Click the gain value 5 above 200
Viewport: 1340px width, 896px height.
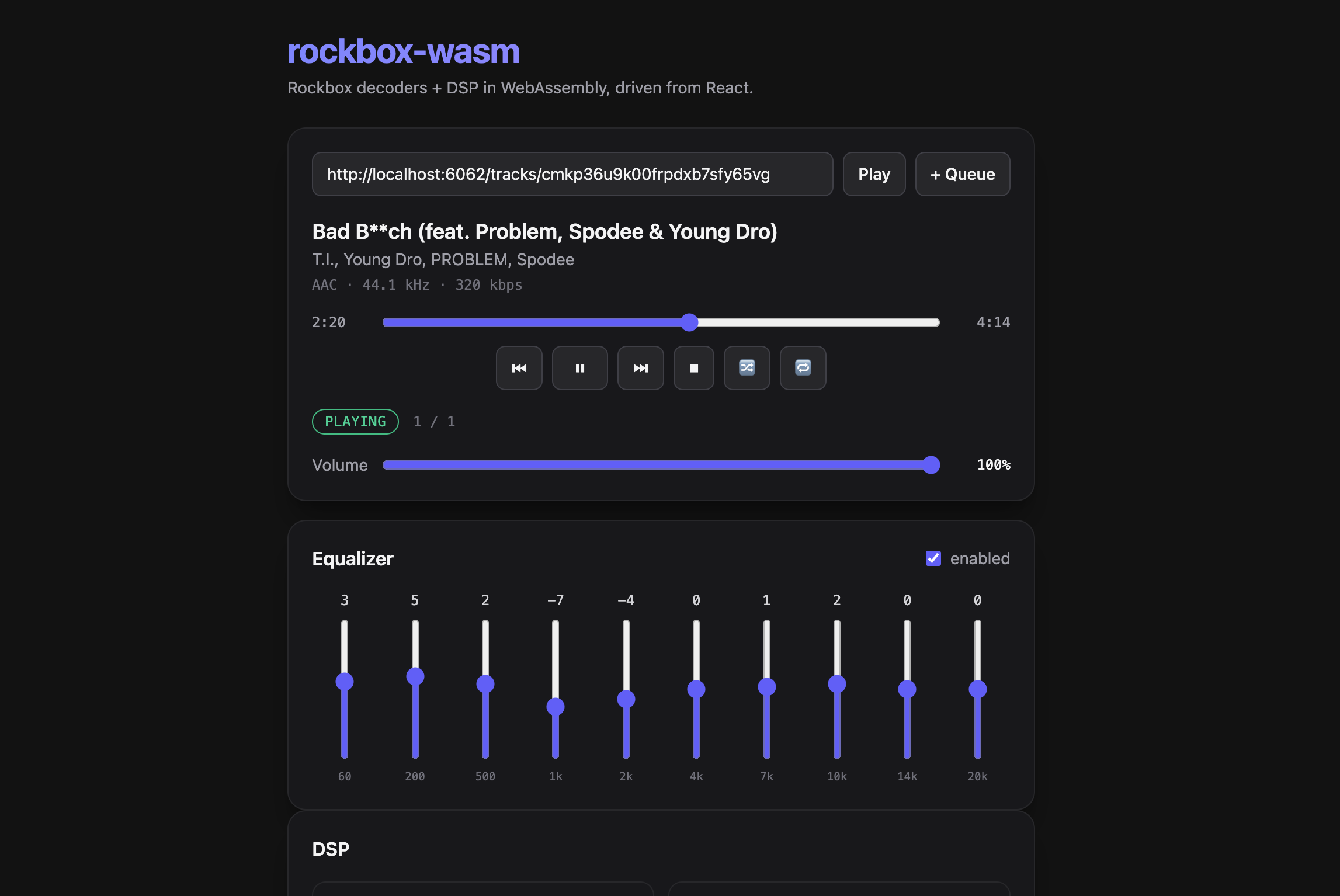(415, 600)
